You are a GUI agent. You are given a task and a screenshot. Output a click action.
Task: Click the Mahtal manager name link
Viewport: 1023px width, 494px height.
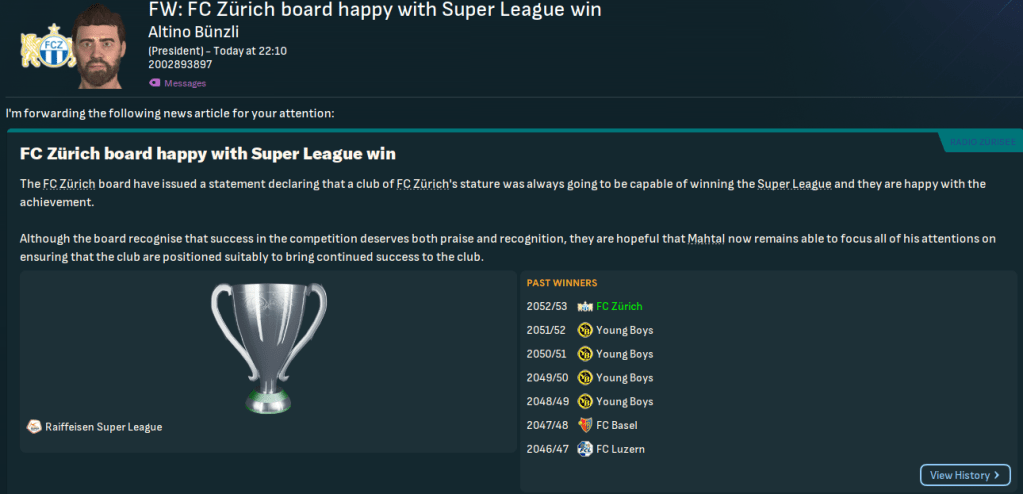(x=706, y=240)
